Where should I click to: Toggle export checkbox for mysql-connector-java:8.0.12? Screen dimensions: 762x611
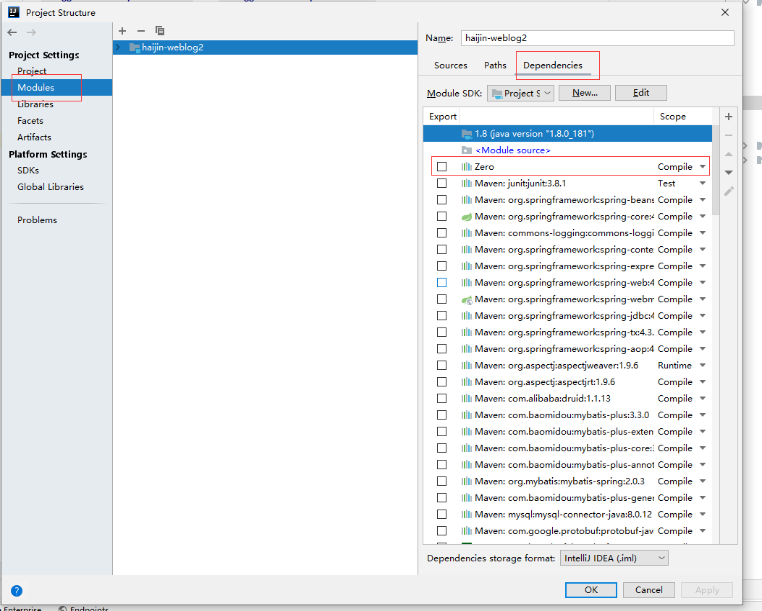pos(442,514)
